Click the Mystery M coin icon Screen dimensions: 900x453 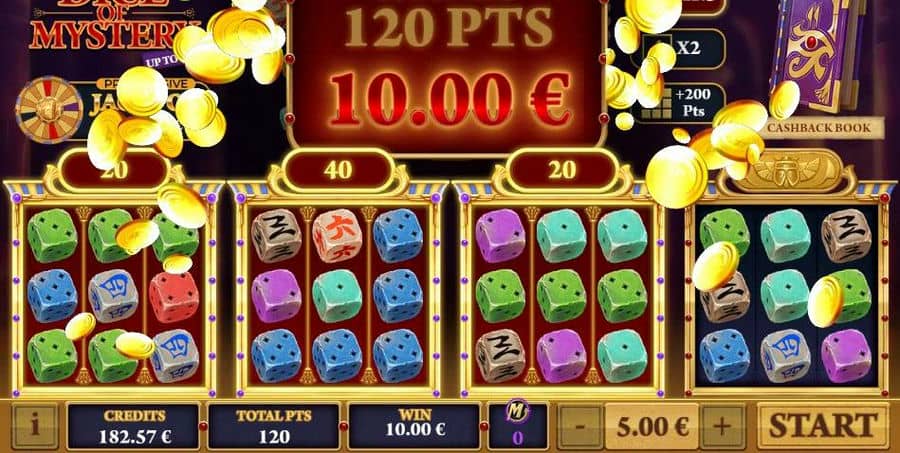point(517,412)
